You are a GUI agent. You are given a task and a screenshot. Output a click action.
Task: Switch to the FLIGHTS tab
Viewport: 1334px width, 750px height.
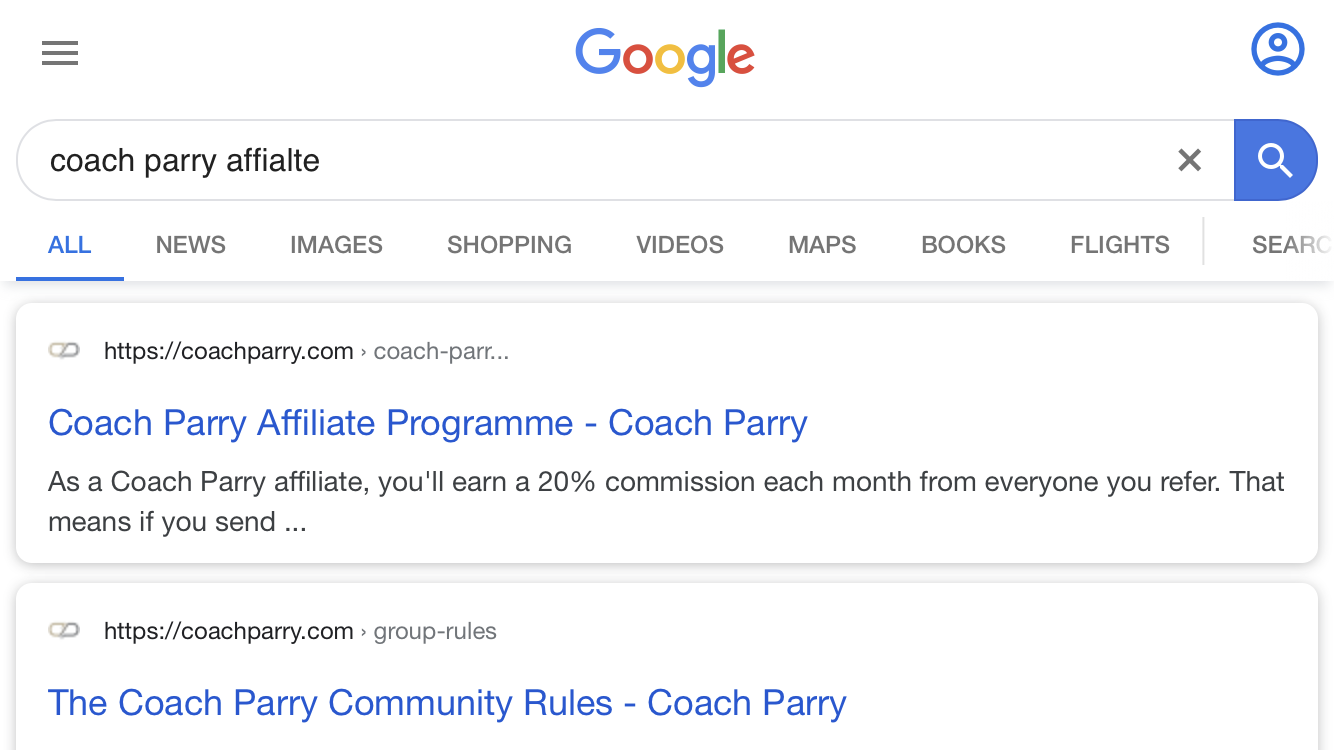tap(1119, 245)
